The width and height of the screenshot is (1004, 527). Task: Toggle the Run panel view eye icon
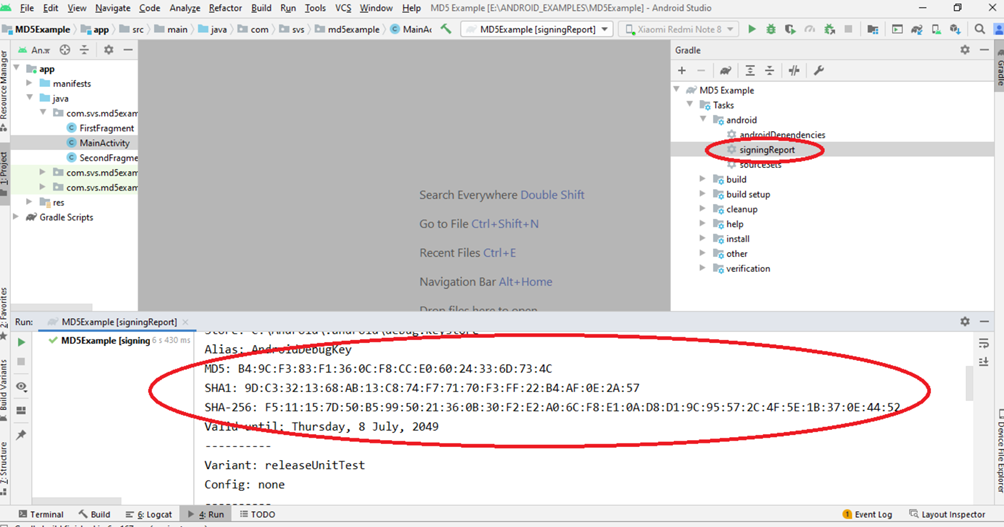pos(21,386)
